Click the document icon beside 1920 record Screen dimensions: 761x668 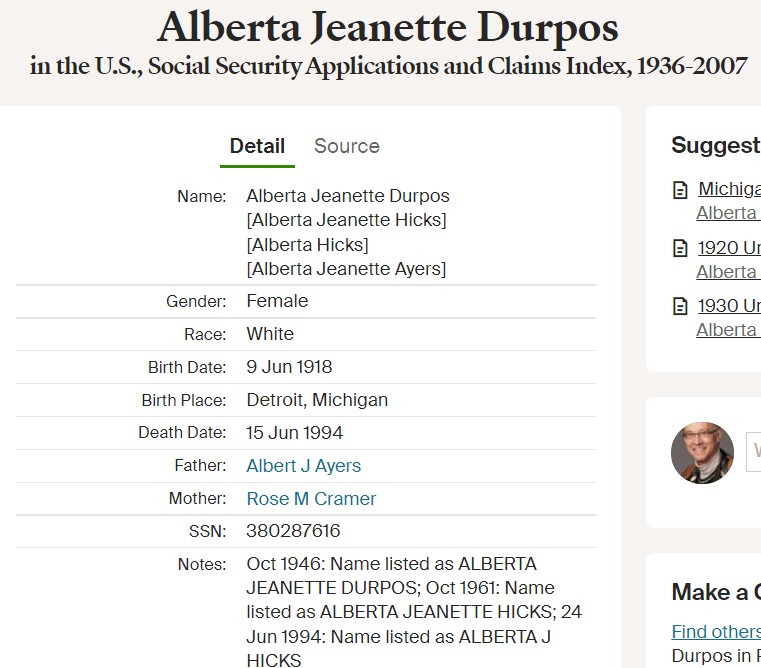click(680, 249)
